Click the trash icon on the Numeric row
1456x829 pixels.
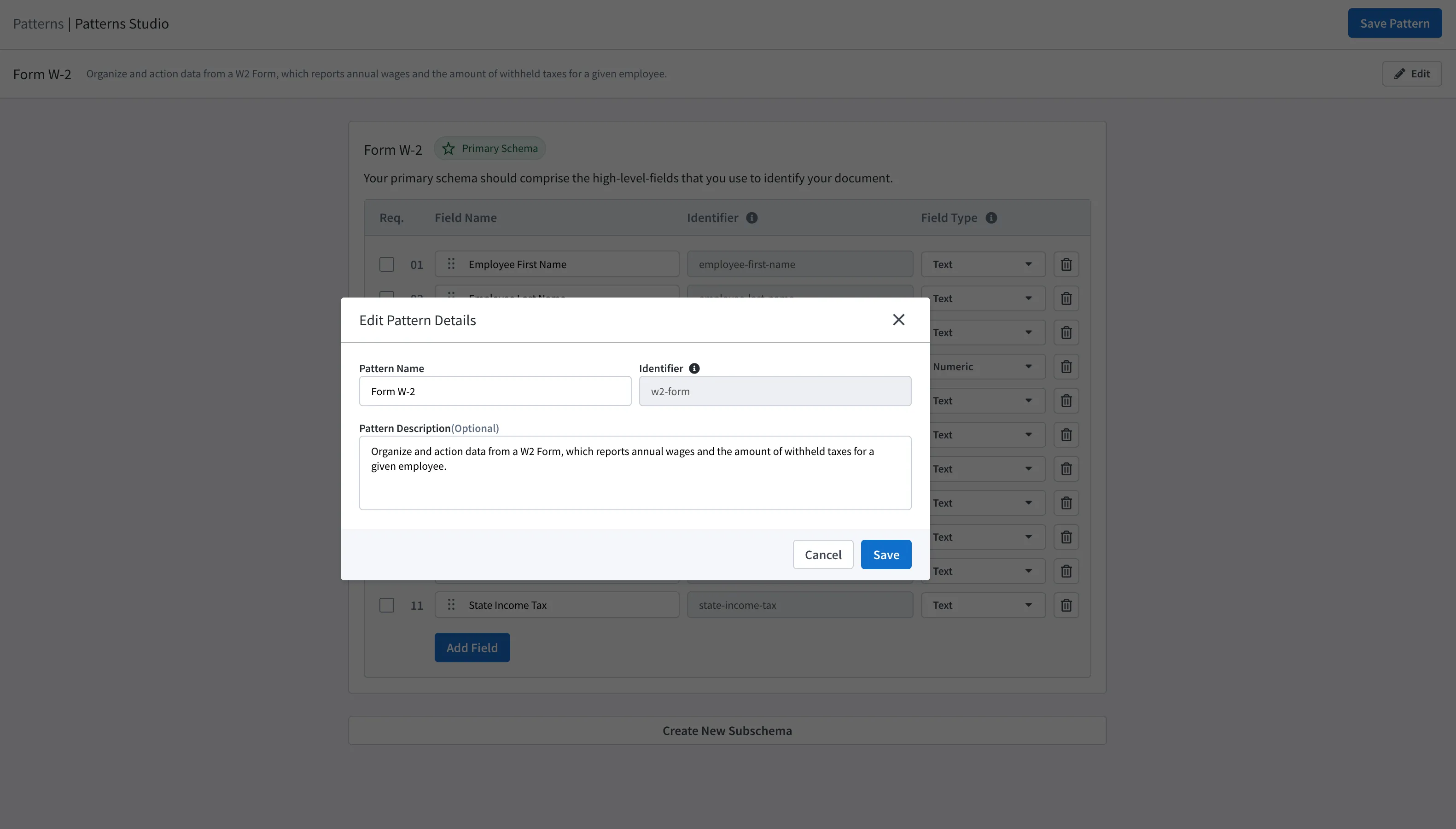1066,367
